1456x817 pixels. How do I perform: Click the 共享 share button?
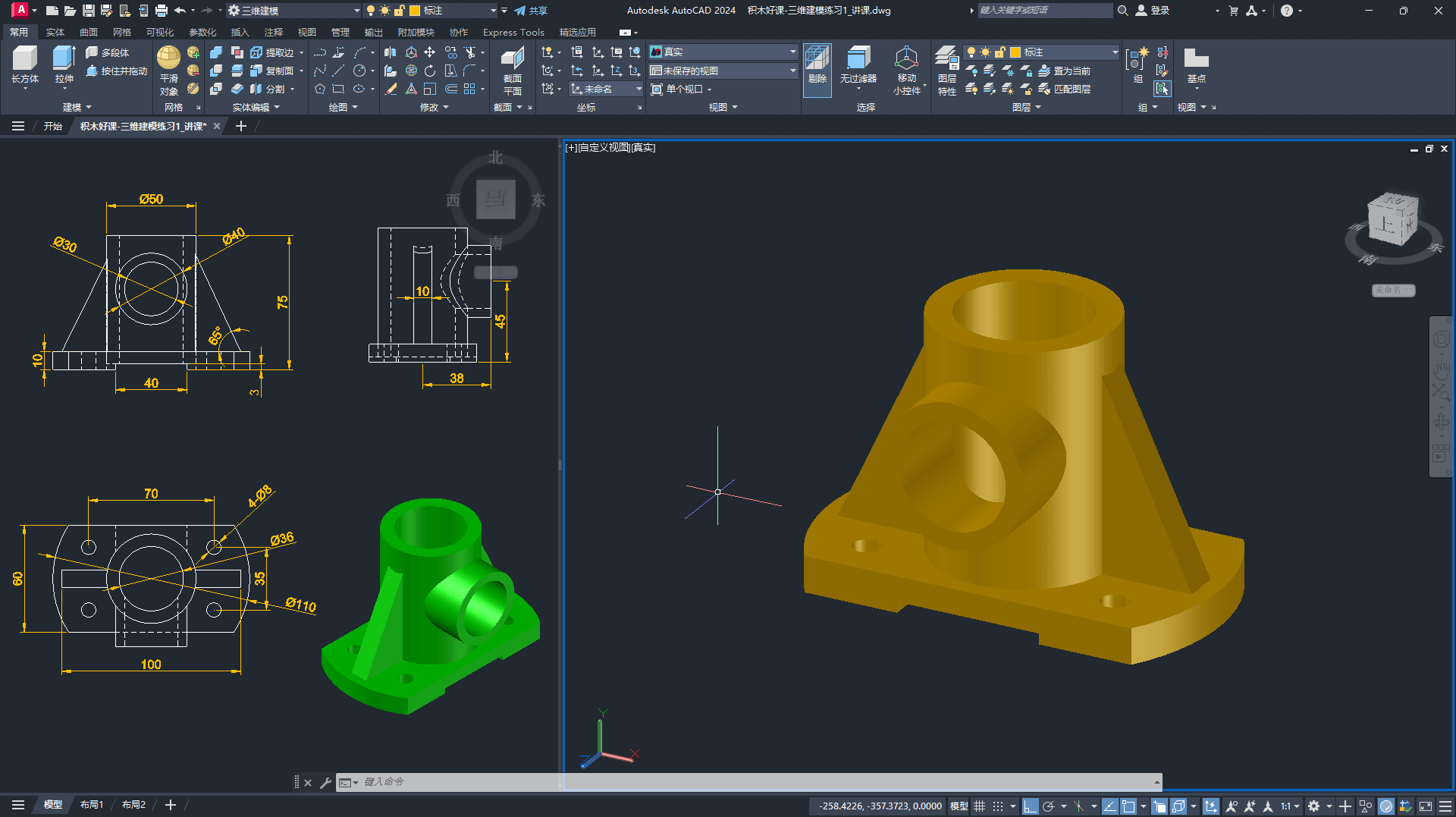(531, 11)
